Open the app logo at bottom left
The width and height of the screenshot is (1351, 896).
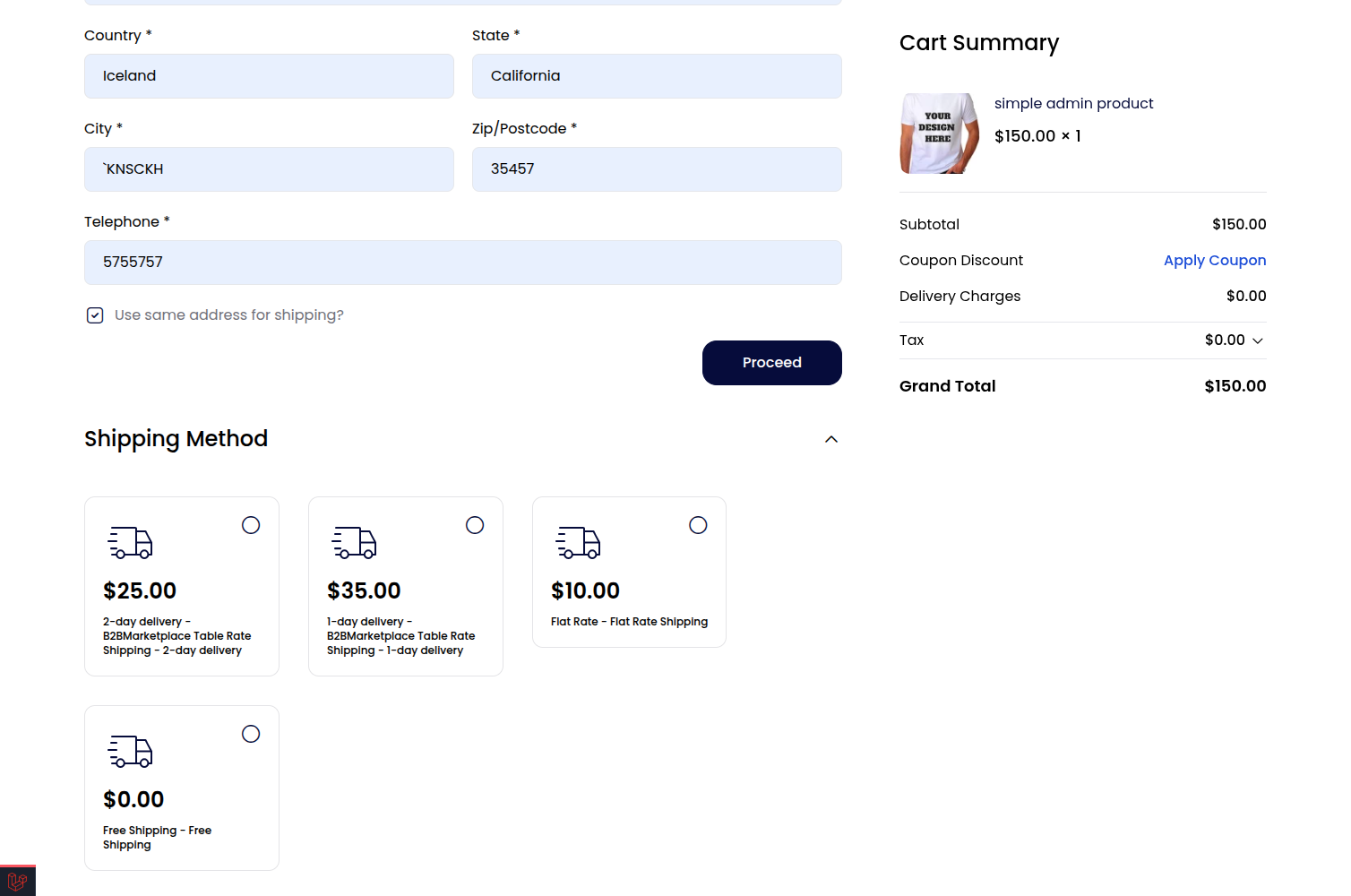point(17,881)
